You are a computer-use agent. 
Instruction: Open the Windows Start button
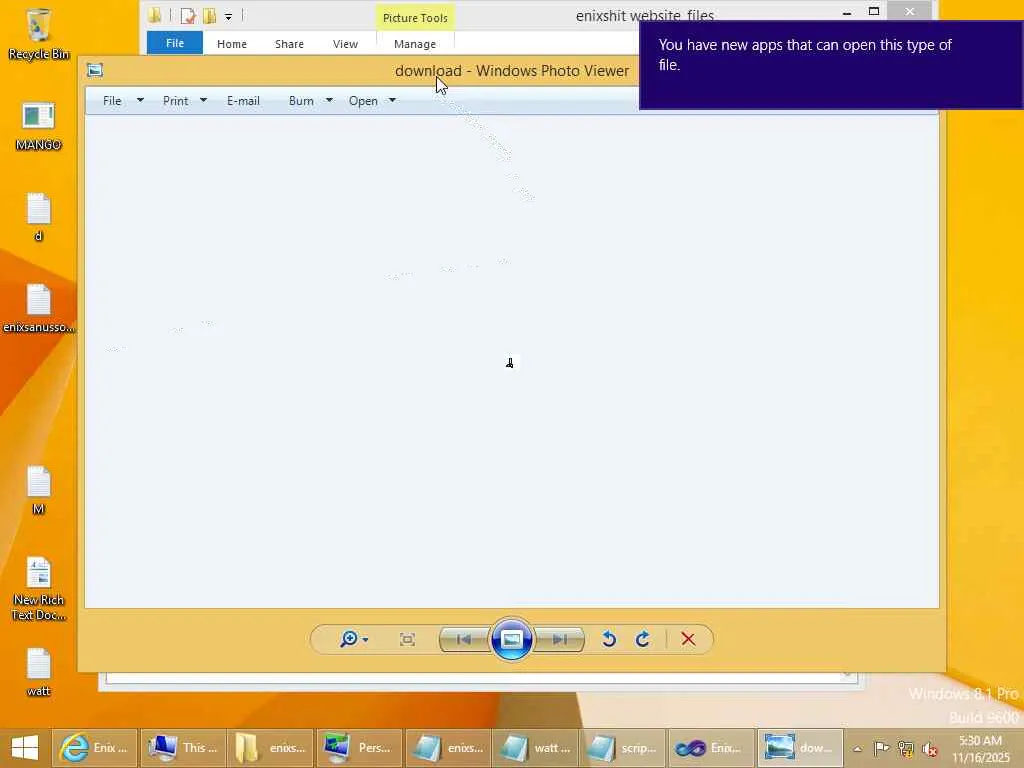point(25,748)
